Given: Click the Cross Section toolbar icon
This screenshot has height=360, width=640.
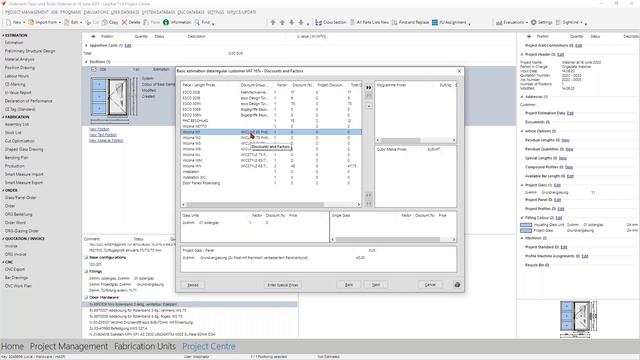Looking at the screenshot, I should click(x=318, y=22).
